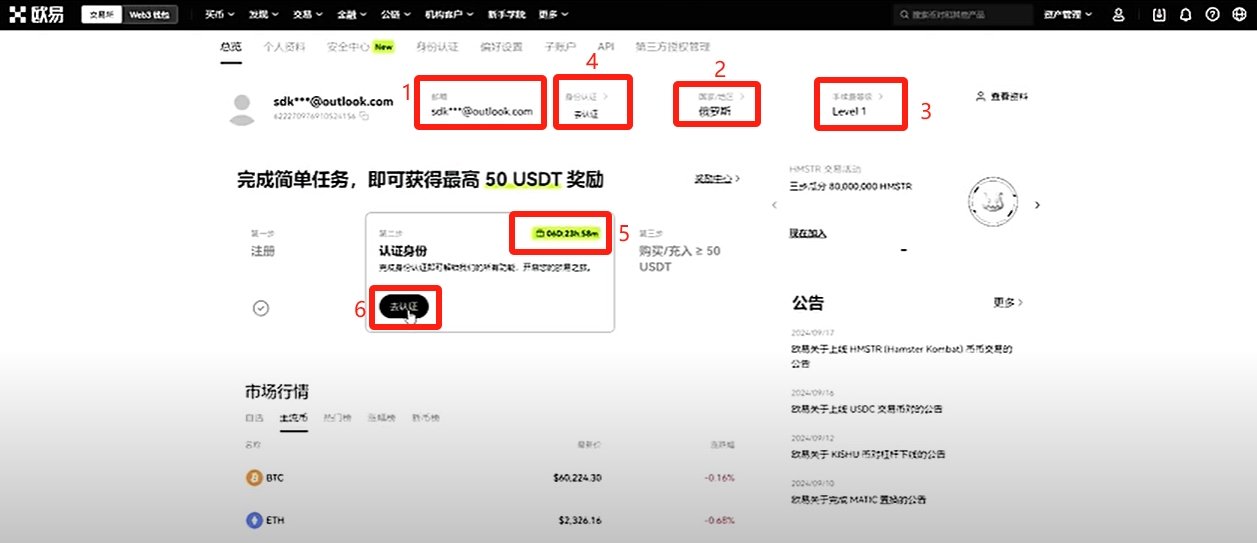
Task: Expand the 买币 dropdown menu
Action: [219, 15]
